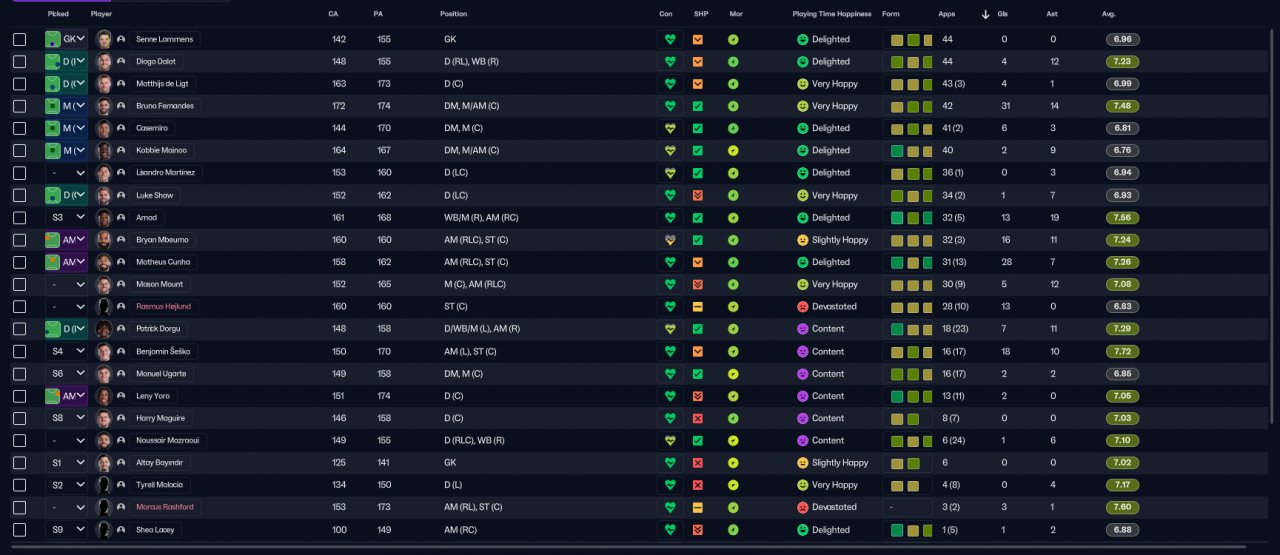Click the Mason Mount name button
The height and width of the screenshot is (555, 1280).
click(159, 285)
